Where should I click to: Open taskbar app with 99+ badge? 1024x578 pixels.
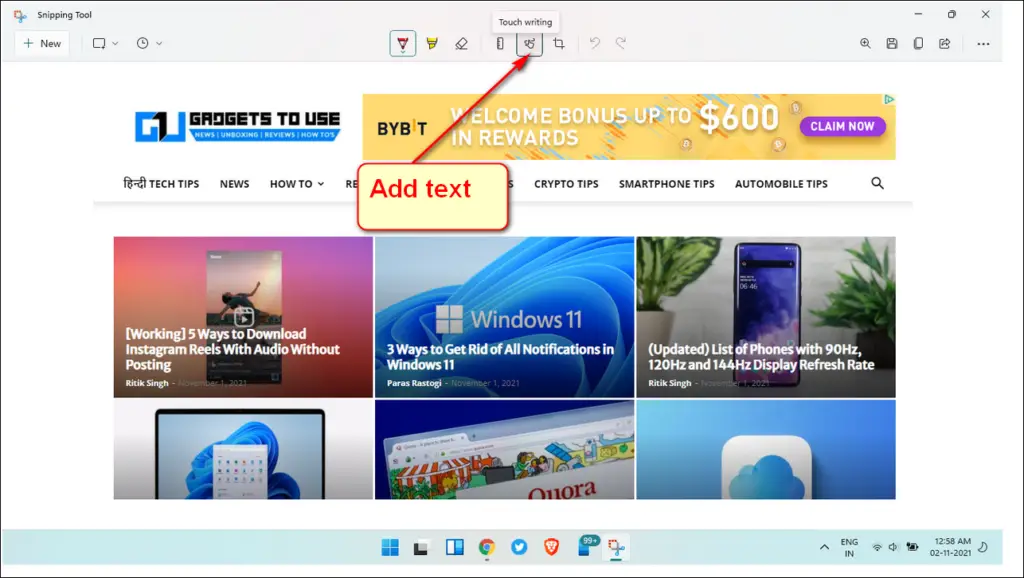click(x=586, y=546)
